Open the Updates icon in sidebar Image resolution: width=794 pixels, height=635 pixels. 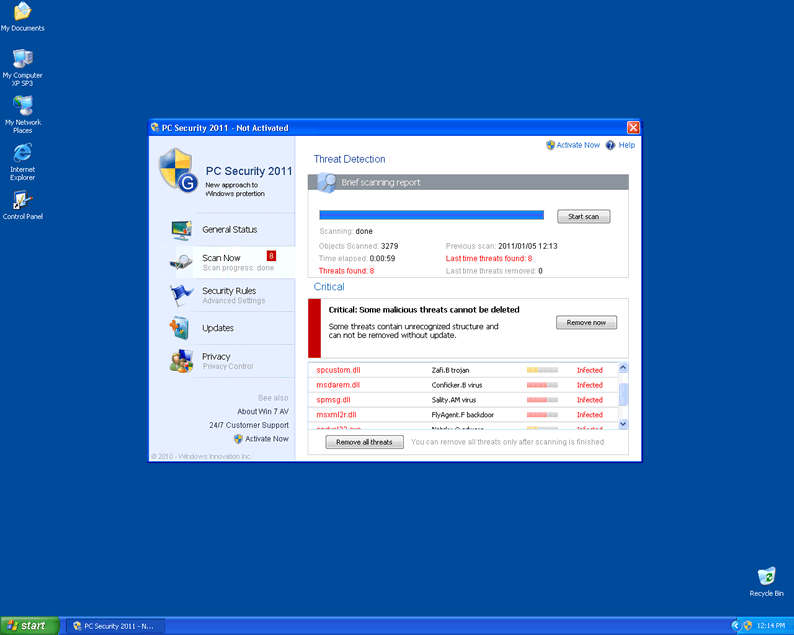pos(181,328)
